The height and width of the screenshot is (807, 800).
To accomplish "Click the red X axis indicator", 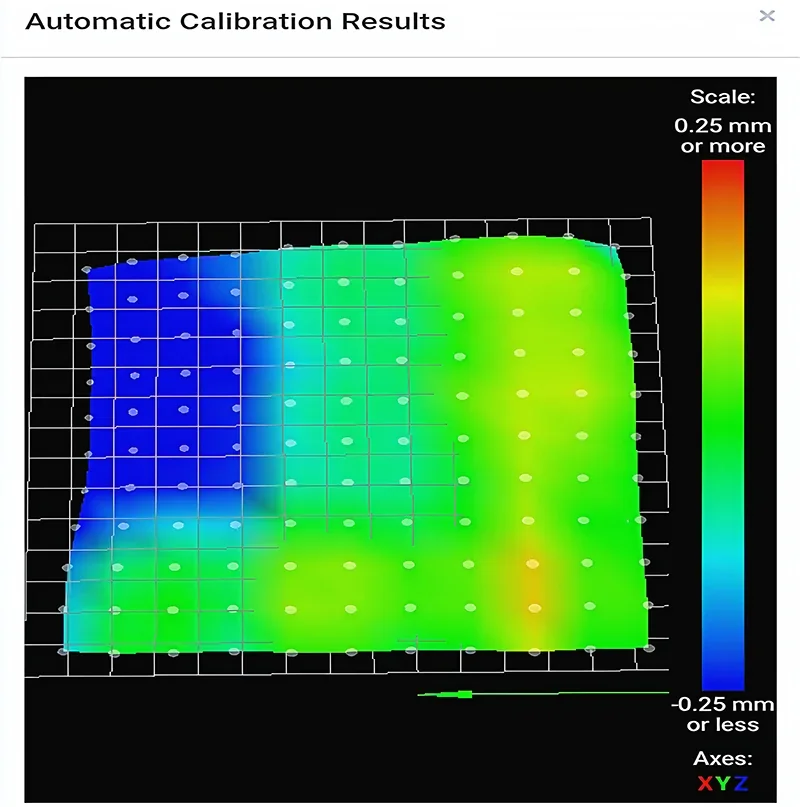I will click(x=706, y=783).
